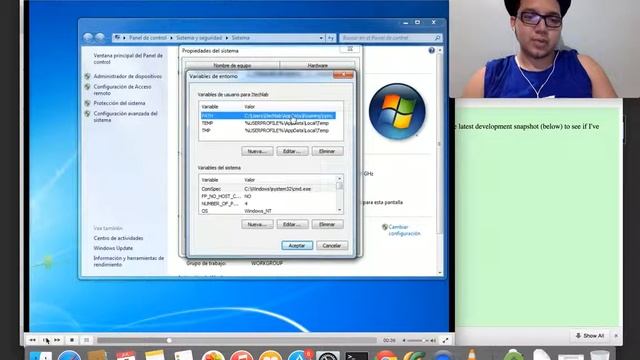This screenshot has width=640, height=360.
Task: Click the Buscar en el Panel de control field
Action: pos(391,38)
